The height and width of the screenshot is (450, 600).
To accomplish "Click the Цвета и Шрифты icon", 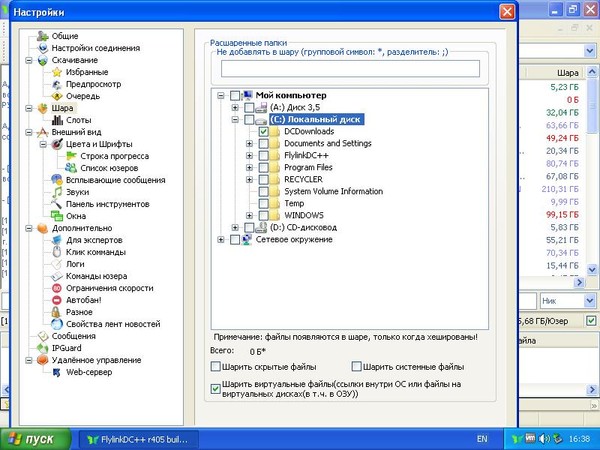I will pos(57,144).
